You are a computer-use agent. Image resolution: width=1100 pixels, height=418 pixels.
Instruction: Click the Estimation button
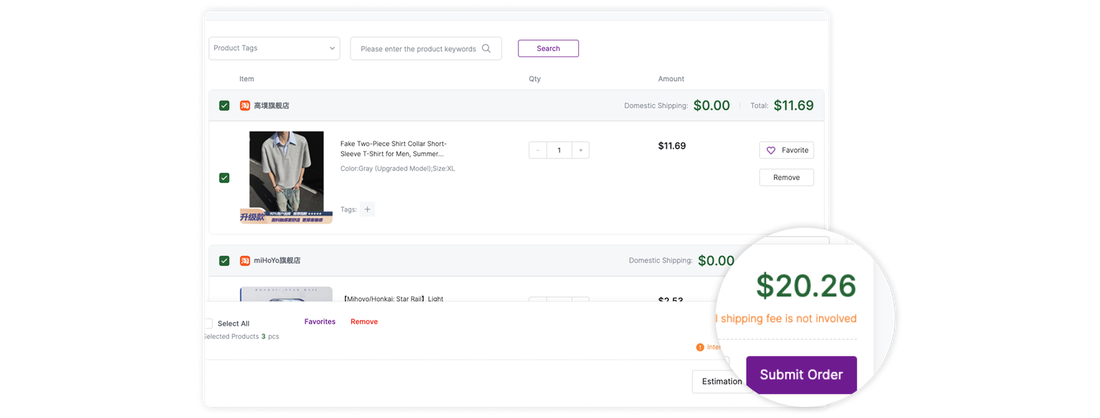click(x=721, y=382)
